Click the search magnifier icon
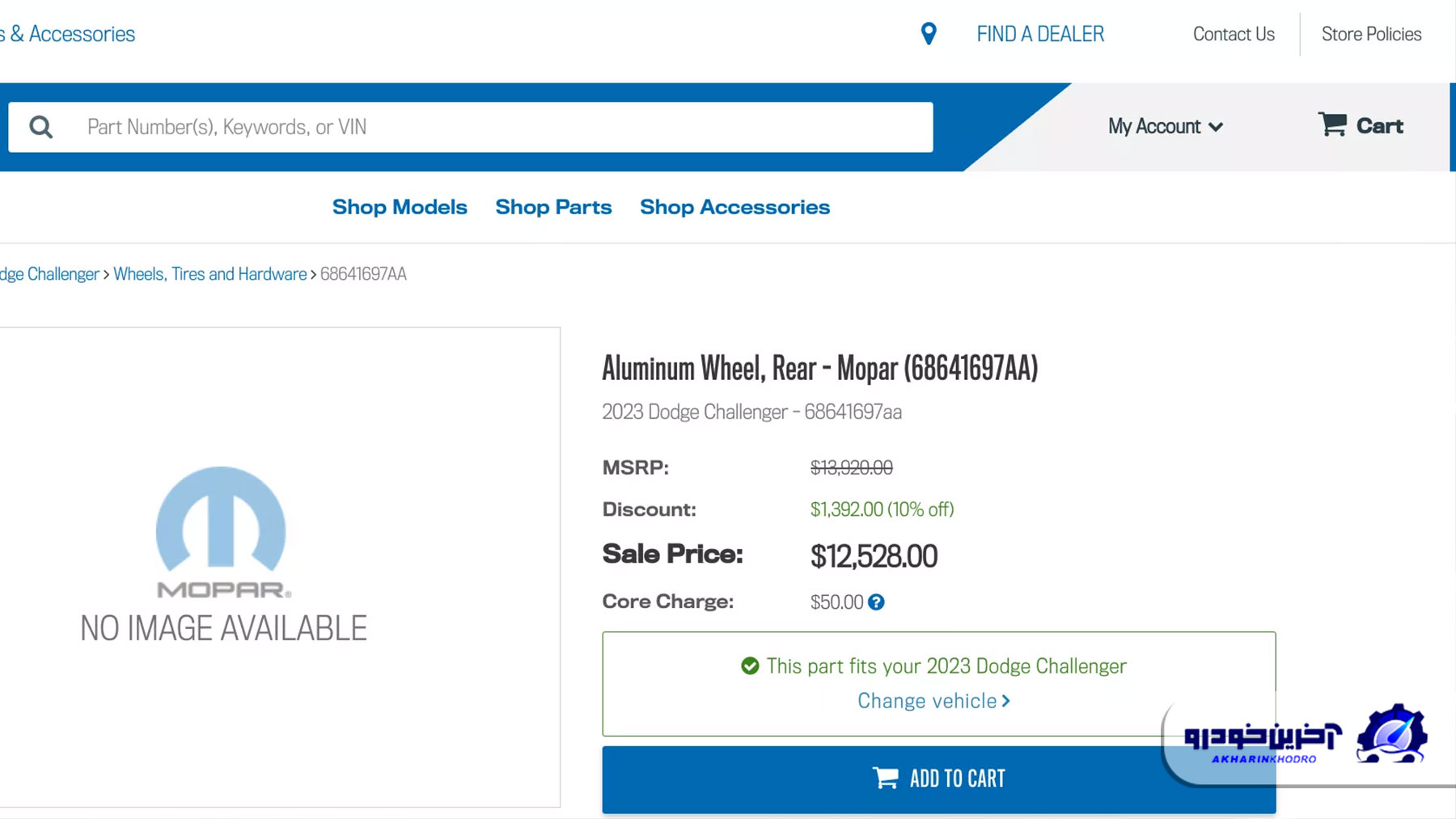The image size is (1456, 819). pos(41,127)
